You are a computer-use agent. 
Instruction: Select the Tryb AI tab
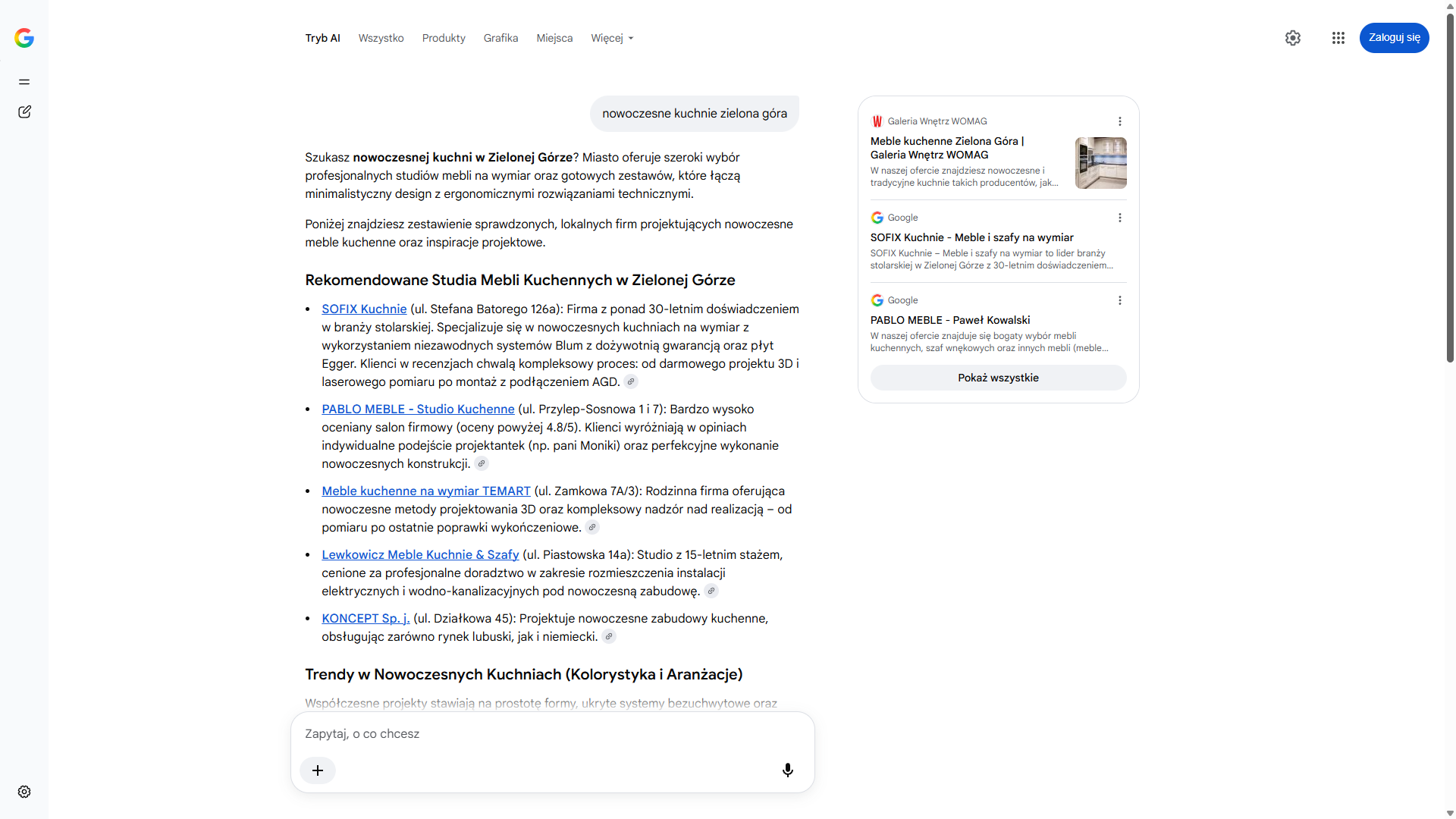tap(322, 38)
